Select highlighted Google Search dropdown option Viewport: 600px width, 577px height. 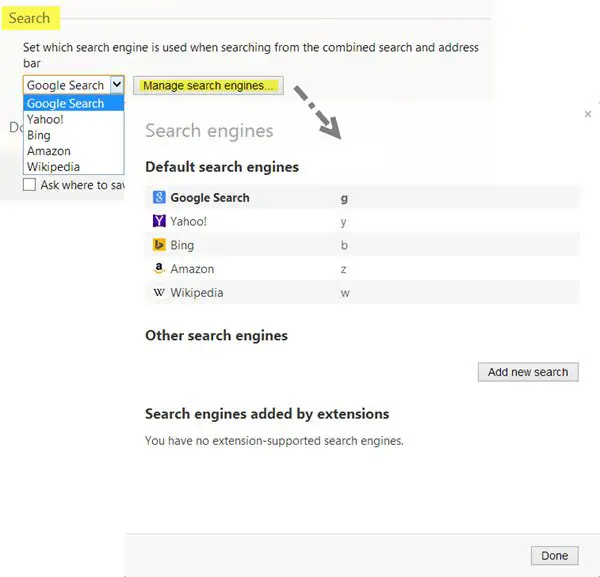[x=65, y=103]
